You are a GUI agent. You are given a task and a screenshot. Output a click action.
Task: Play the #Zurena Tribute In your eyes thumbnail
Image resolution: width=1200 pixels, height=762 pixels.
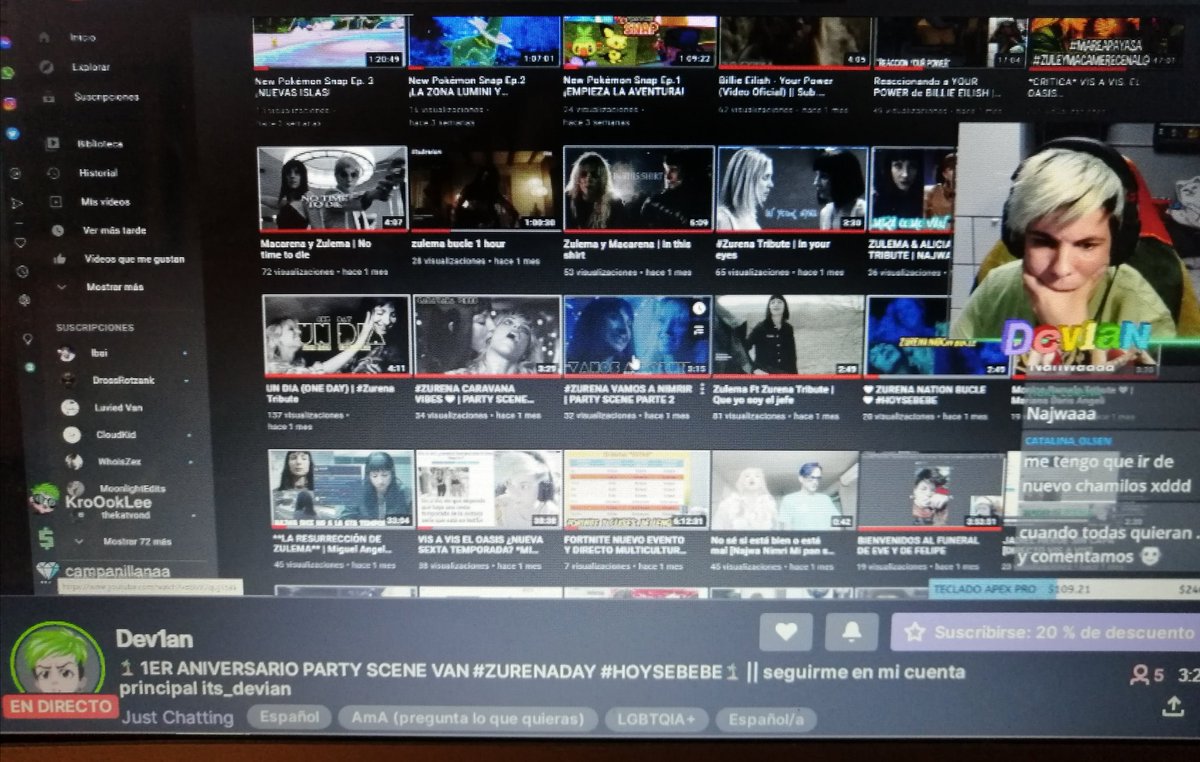coord(791,188)
